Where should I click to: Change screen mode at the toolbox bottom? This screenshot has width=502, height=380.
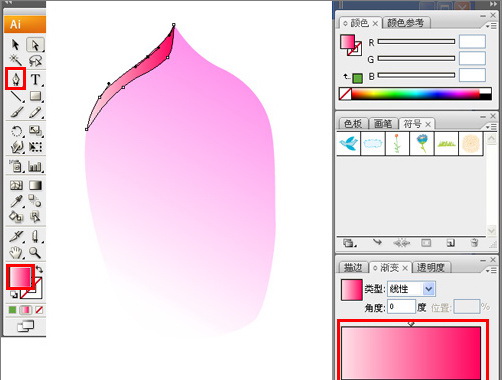(26, 326)
